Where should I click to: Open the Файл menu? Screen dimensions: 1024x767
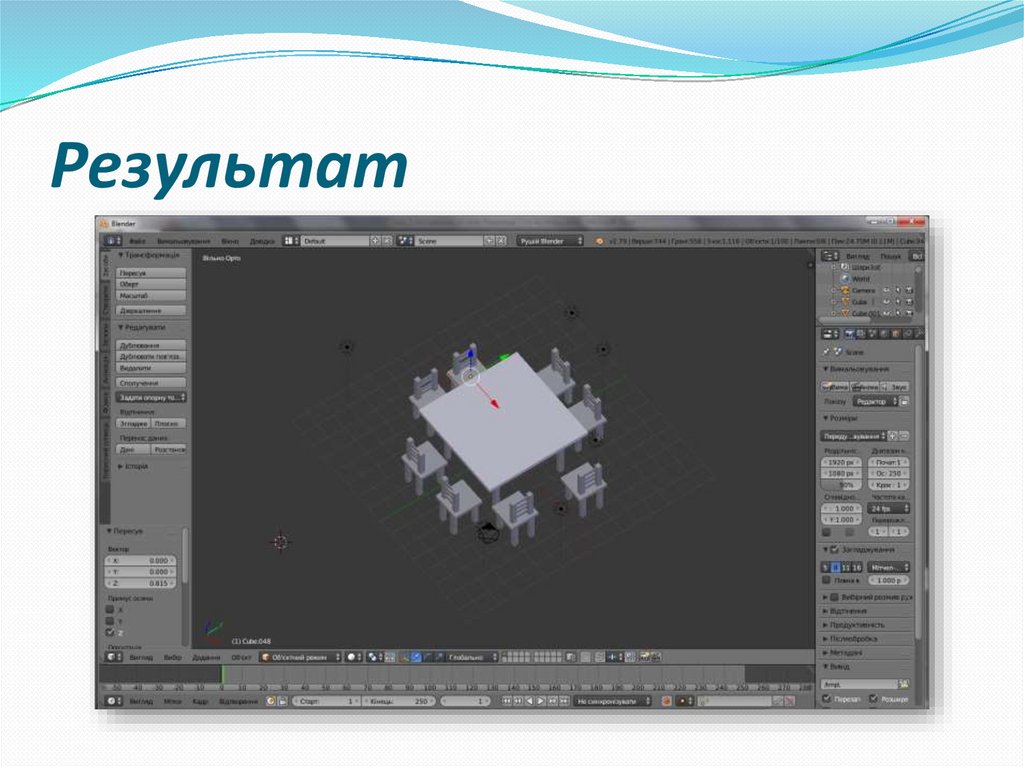(x=137, y=241)
